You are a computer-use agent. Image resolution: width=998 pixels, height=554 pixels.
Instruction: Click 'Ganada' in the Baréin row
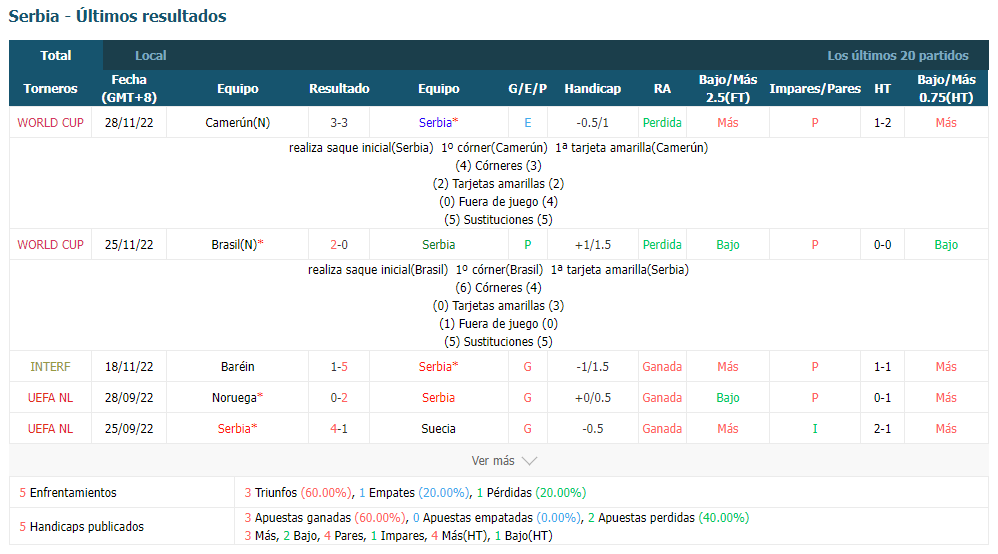click(662, 367)
